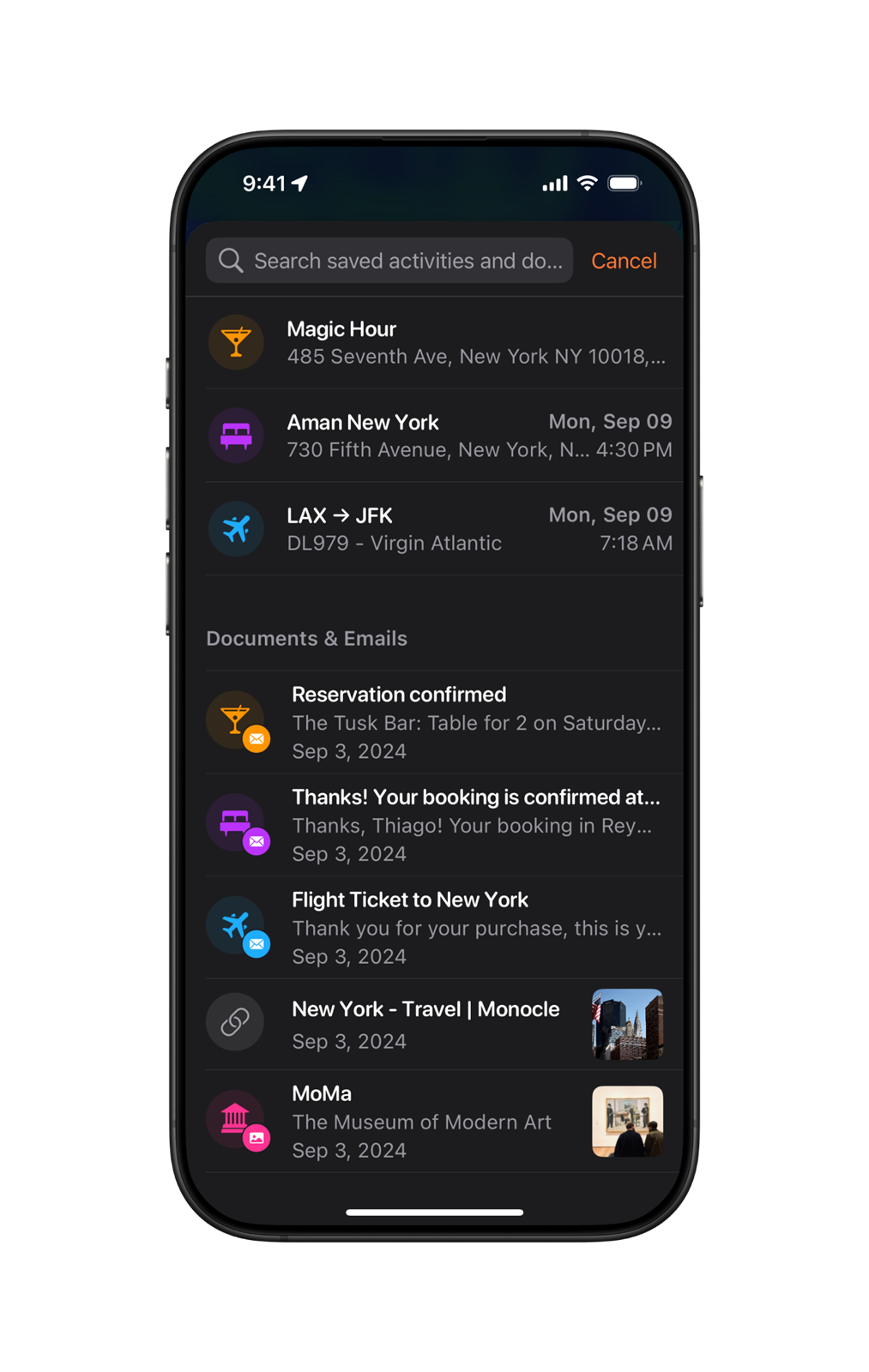Tap the Wi-Fi status icon
Image resolution: width=869 pixels, height=1372 pixels.
(587, 183)
